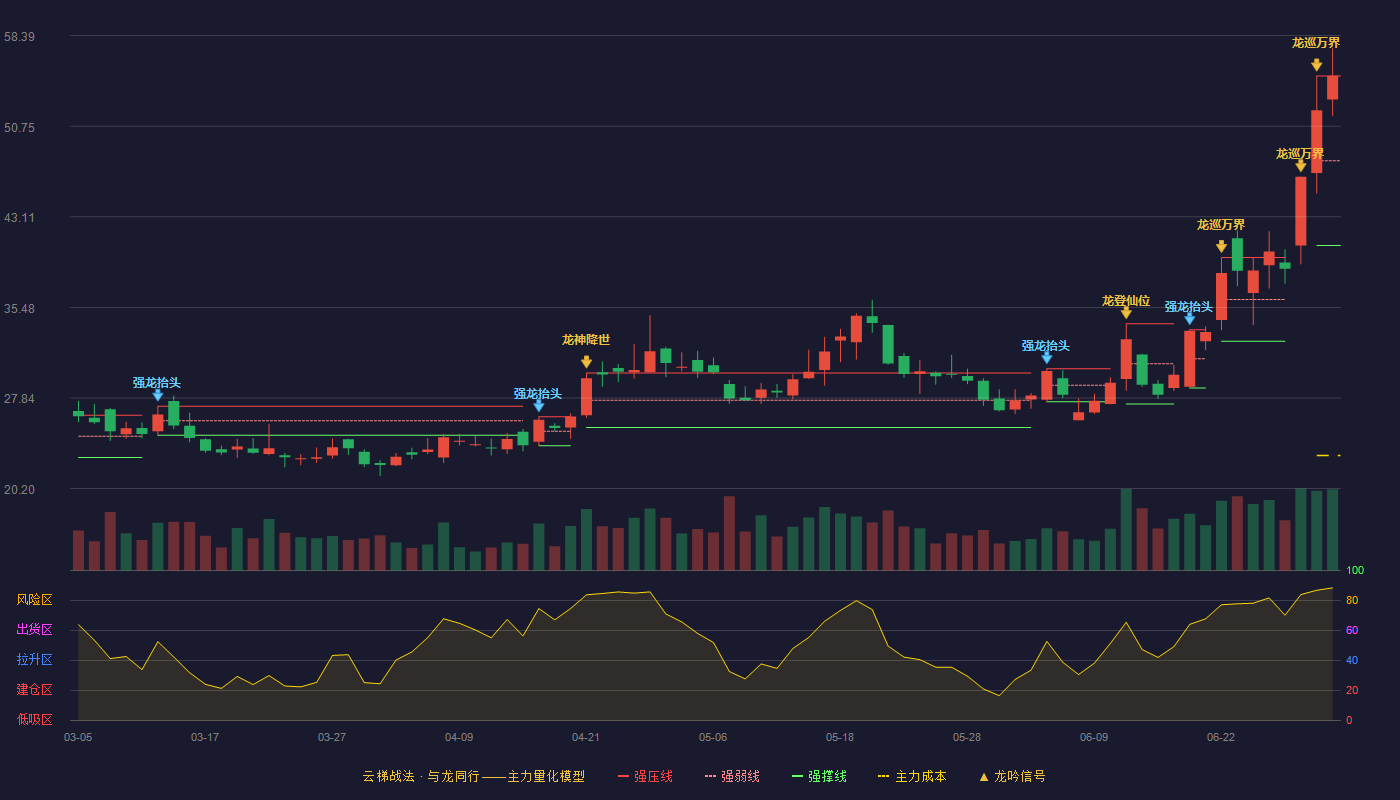1400x800 pixels.
Task: Click the 43.11 price axis label
Action: (19, 218)
